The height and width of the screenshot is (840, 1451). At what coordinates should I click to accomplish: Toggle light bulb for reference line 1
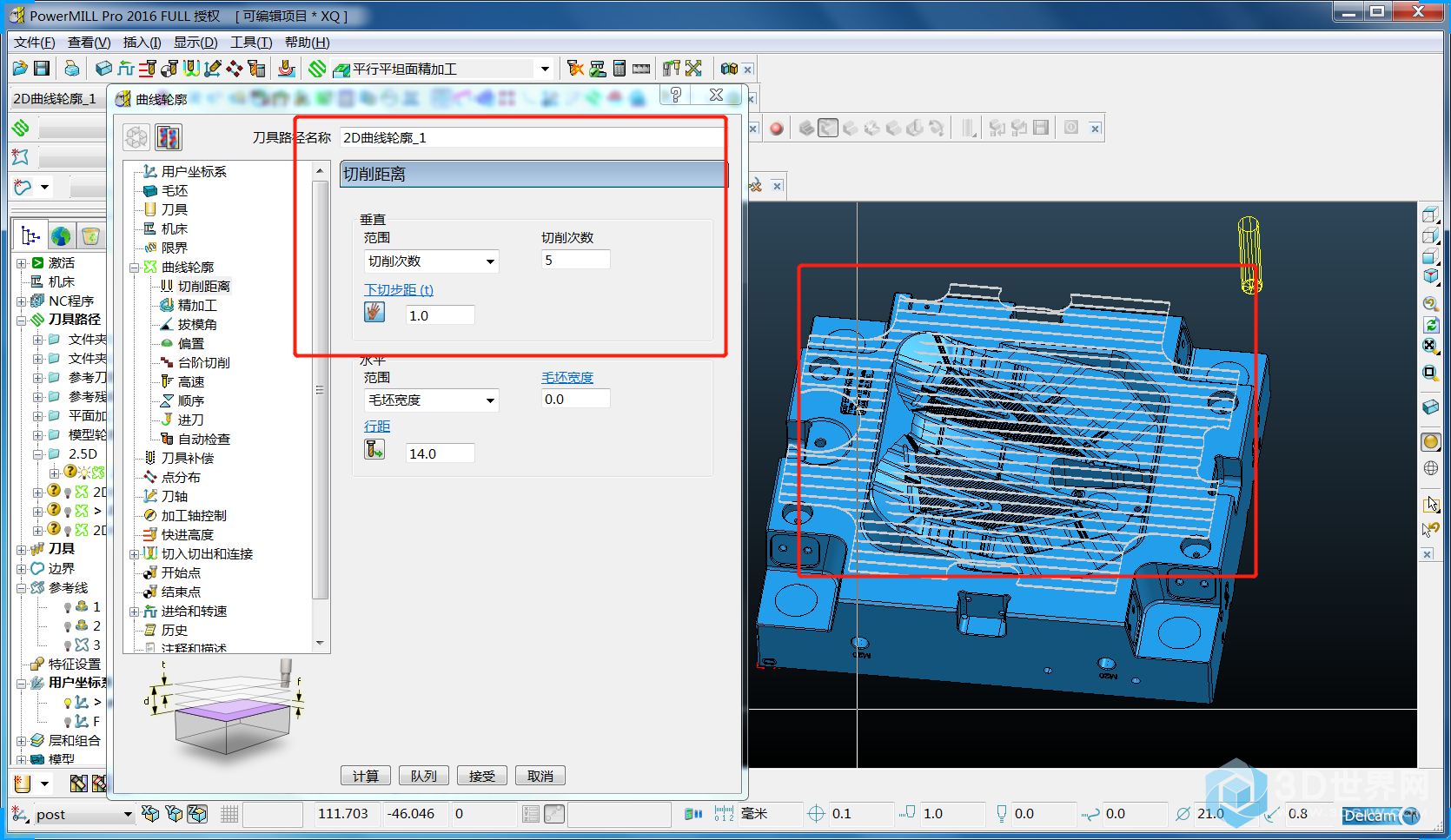coord(68,607)
